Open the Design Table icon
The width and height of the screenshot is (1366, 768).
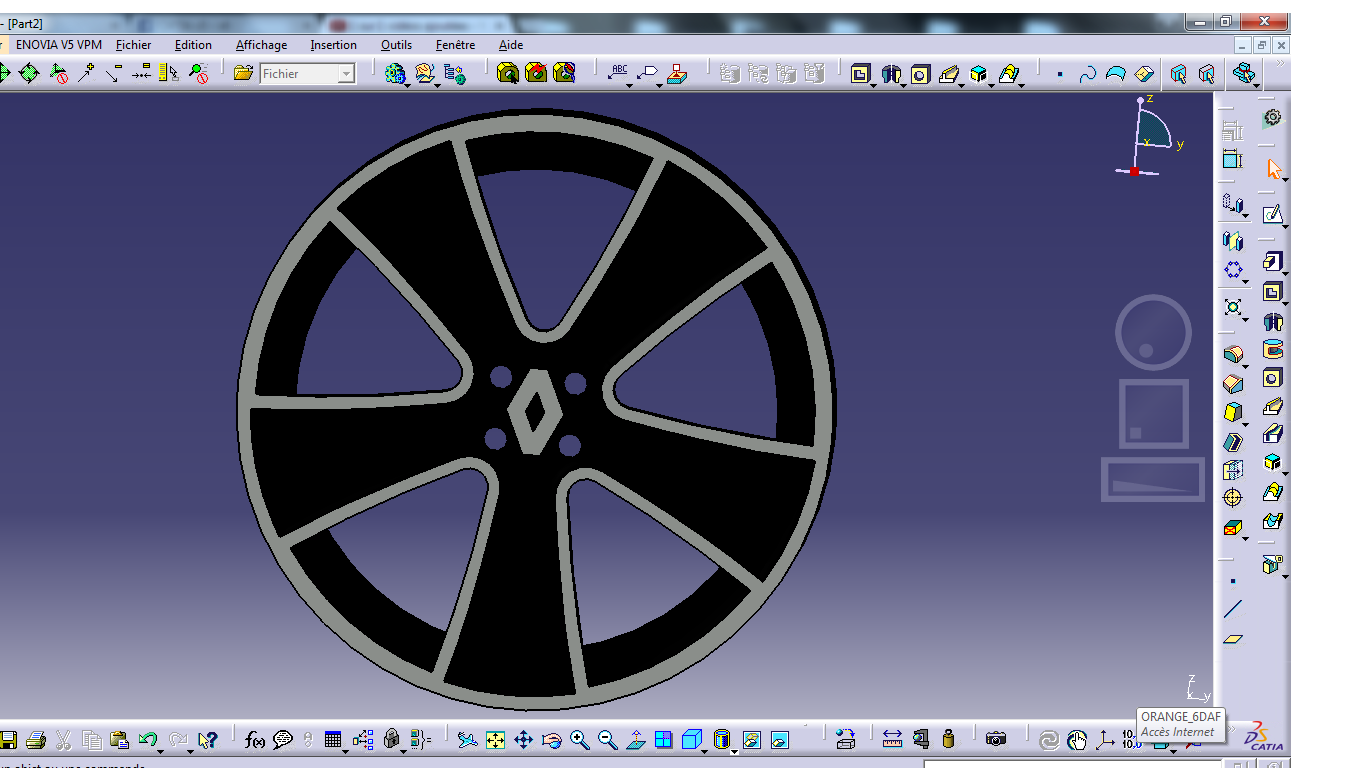click(x=333, y=740)
